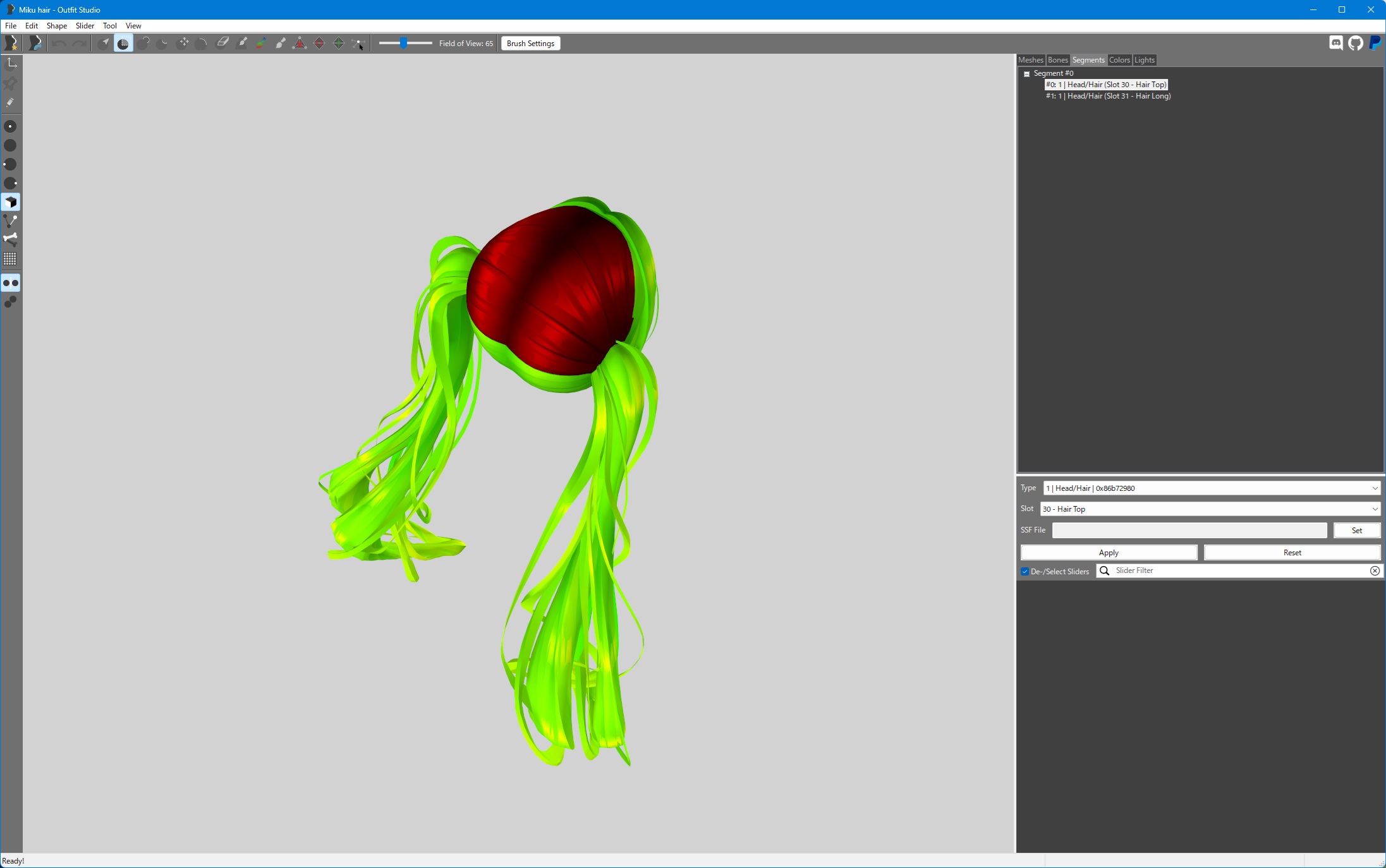Click the SSF File input field
The image size is (1386, 868).
pyautogui.click(x=1189, y=531)
